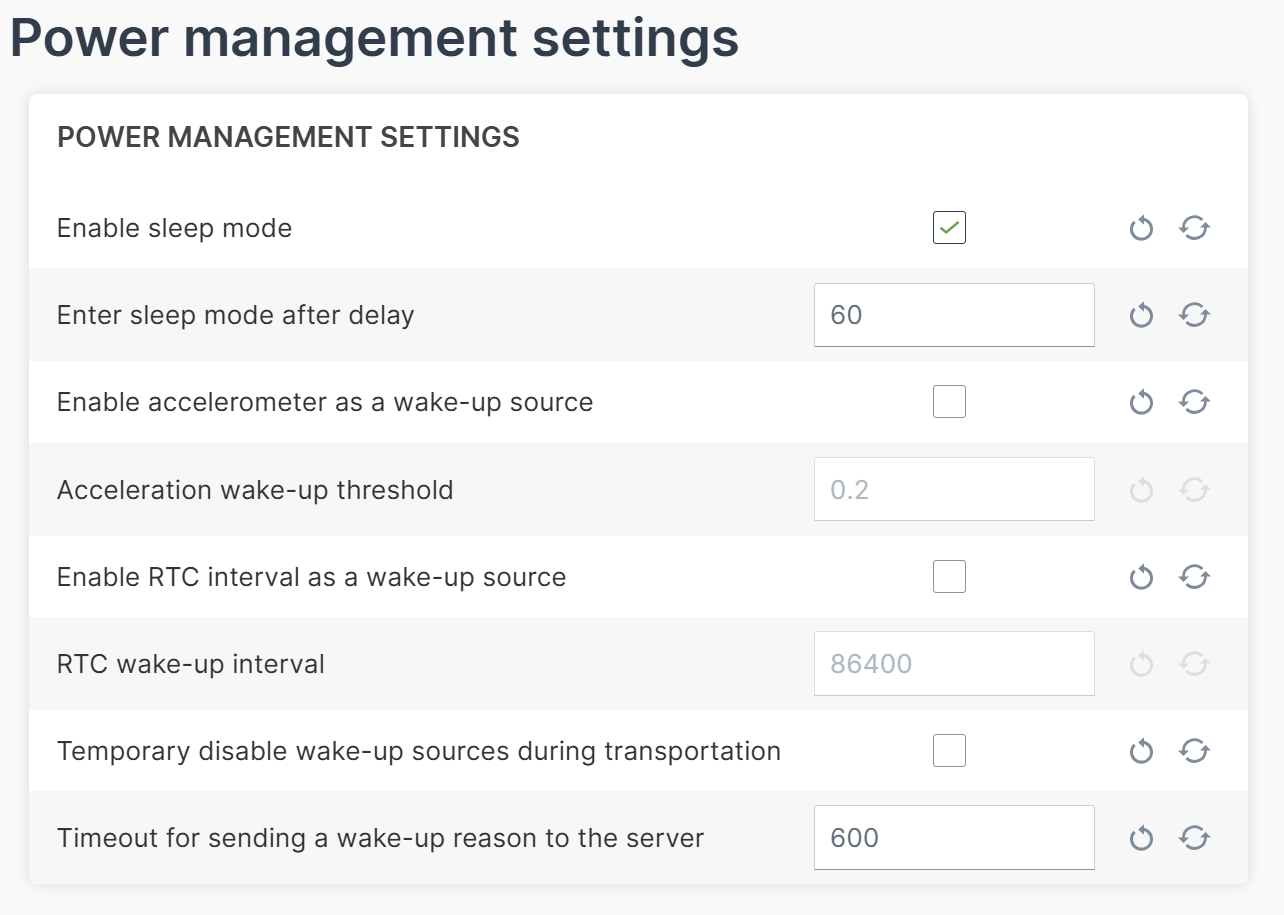Viewport: 1284px width, 915px height.
Task: Reset the RTC interval wake-up source setting
Action: (1141, 576)
